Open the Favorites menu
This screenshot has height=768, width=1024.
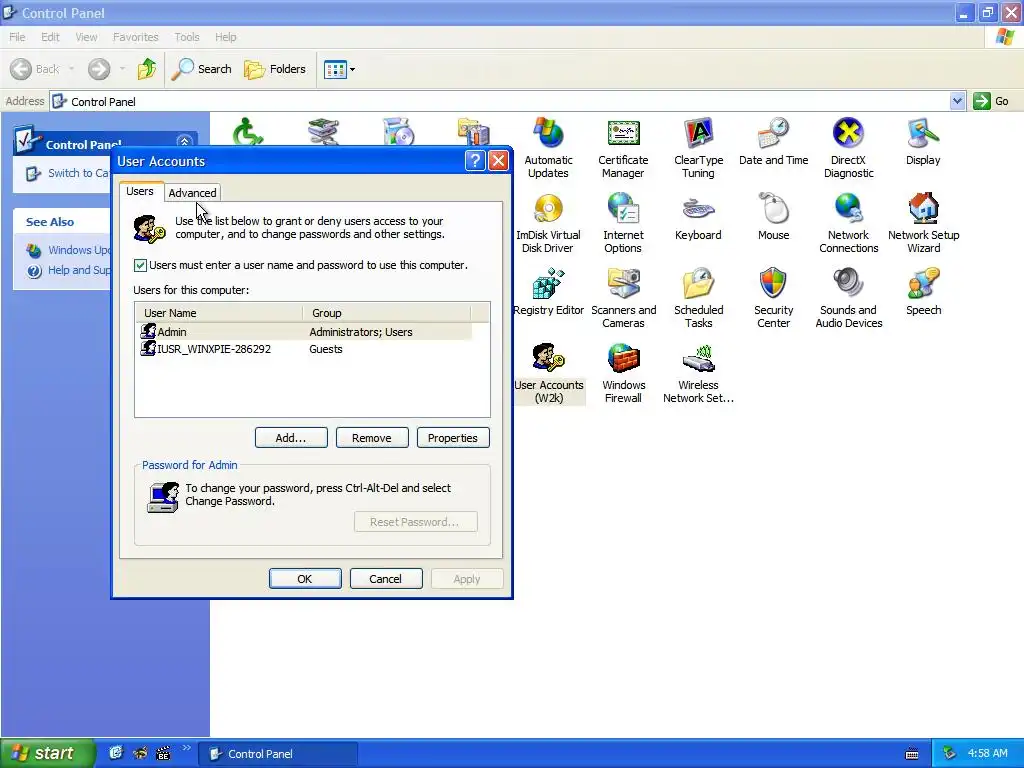tap(135, 37)
